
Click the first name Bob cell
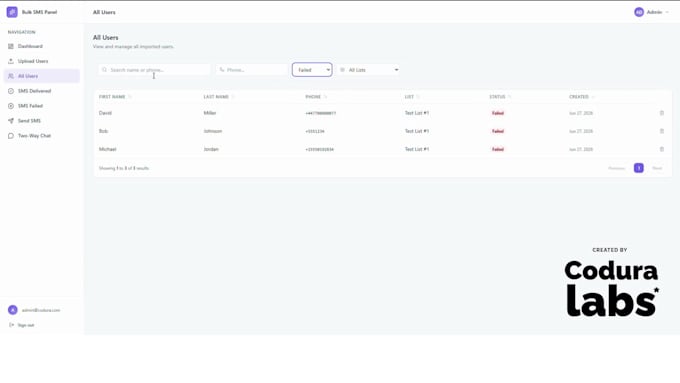click(x=103, y=131)
